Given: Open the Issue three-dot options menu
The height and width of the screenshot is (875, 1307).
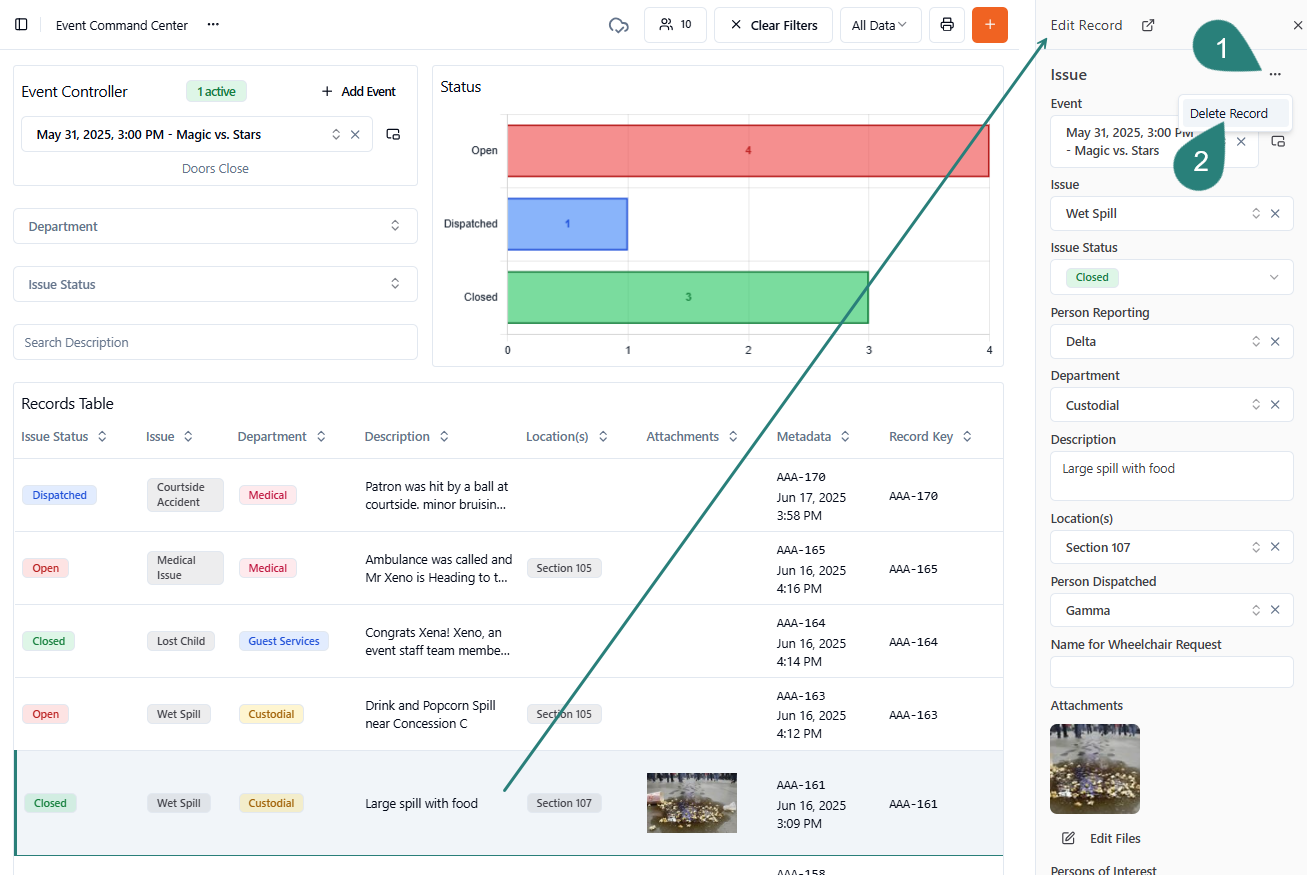Looking at the screenshot, I should (x=1275, y=75).
